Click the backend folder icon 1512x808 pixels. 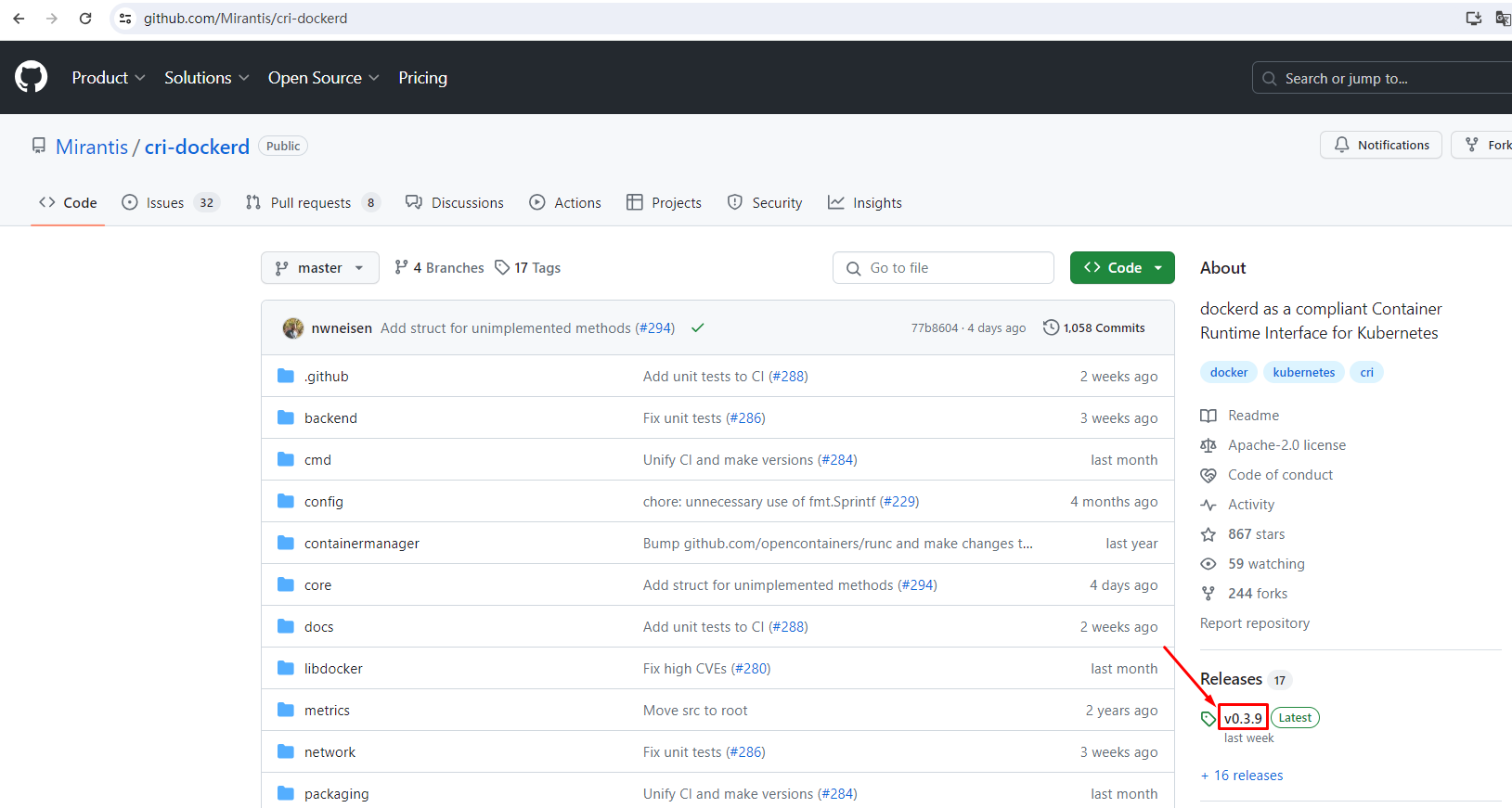coord(286,417)
